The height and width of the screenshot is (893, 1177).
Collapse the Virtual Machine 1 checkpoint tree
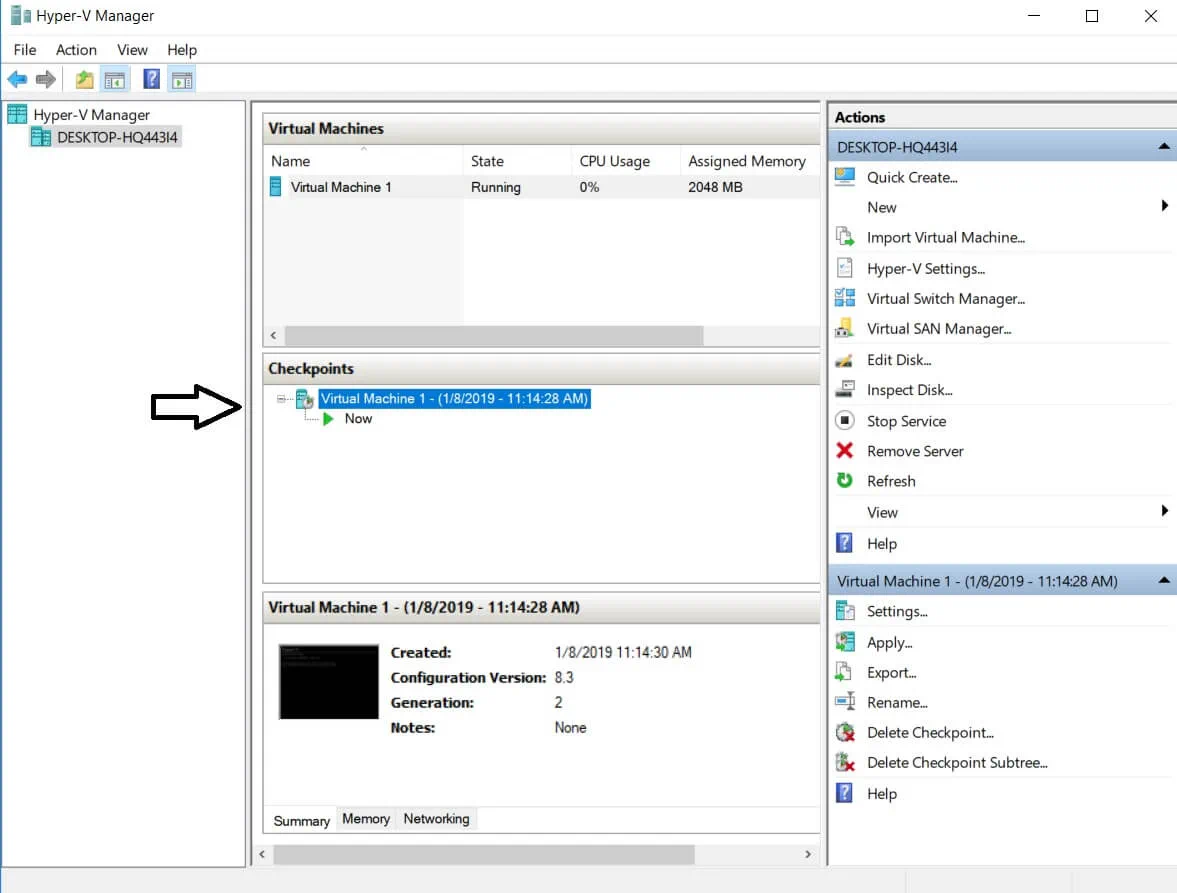283,399
